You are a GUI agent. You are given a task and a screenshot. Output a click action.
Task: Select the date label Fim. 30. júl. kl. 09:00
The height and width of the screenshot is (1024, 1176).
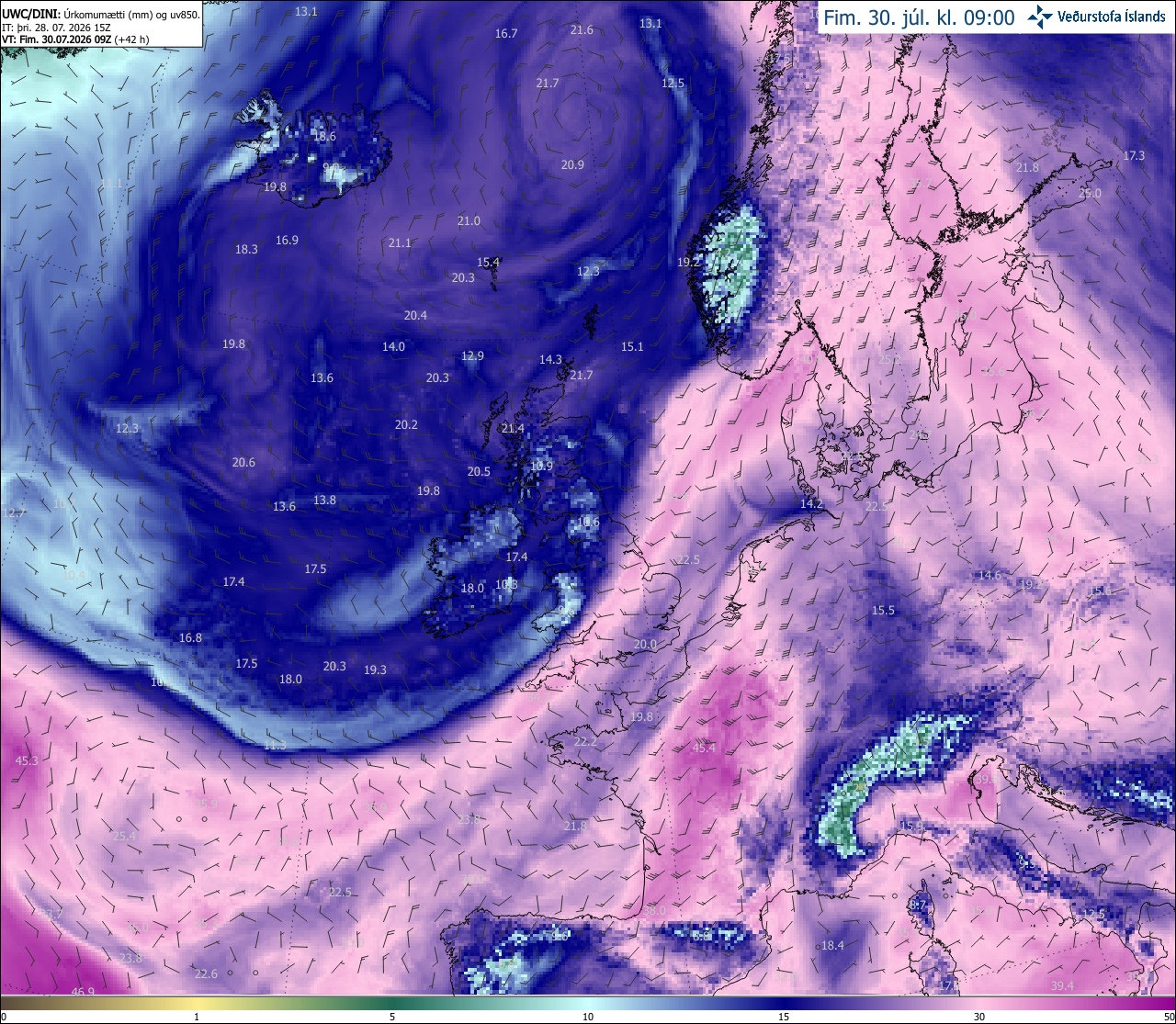tap(919, 17)
